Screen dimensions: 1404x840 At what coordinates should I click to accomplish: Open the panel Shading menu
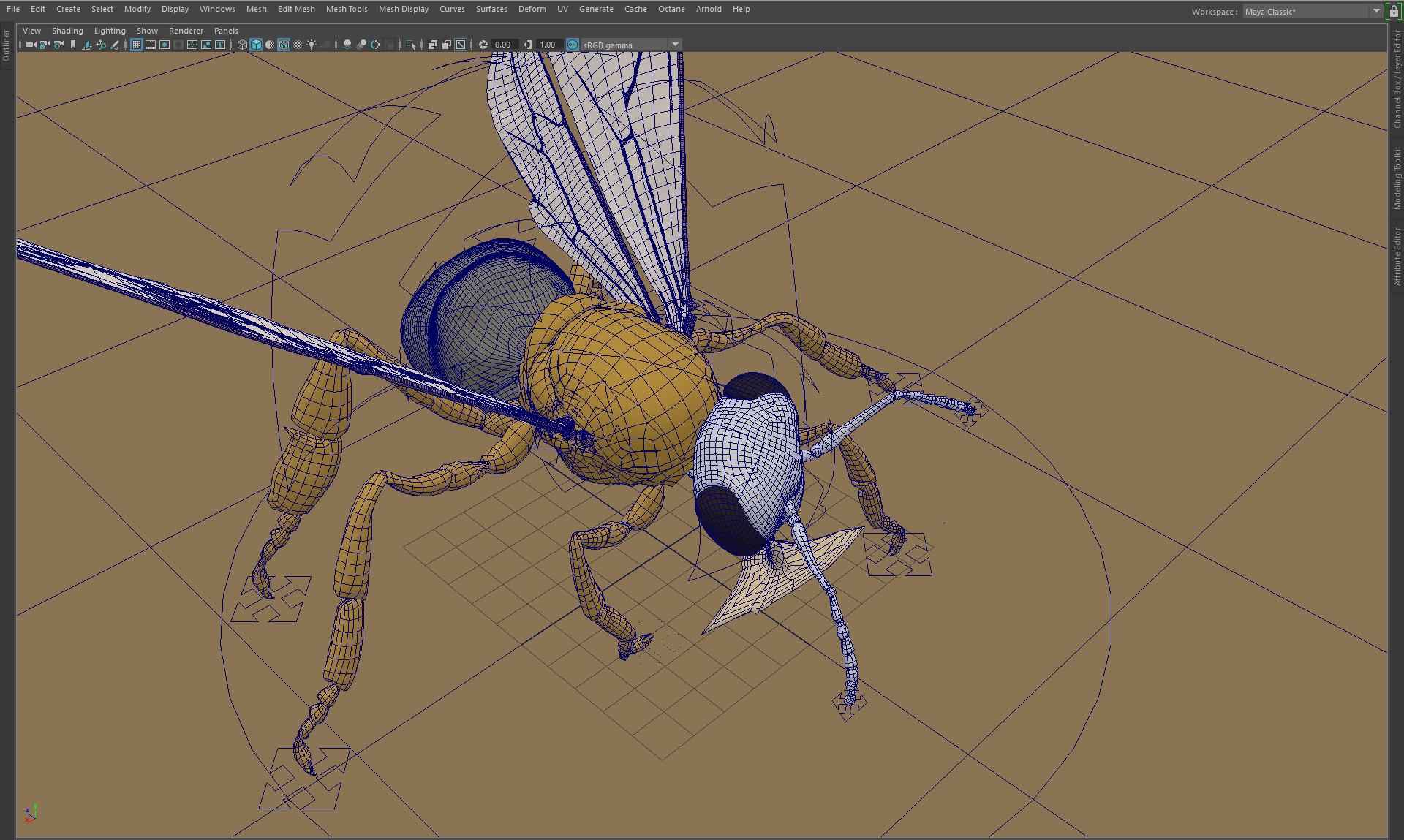67,31
